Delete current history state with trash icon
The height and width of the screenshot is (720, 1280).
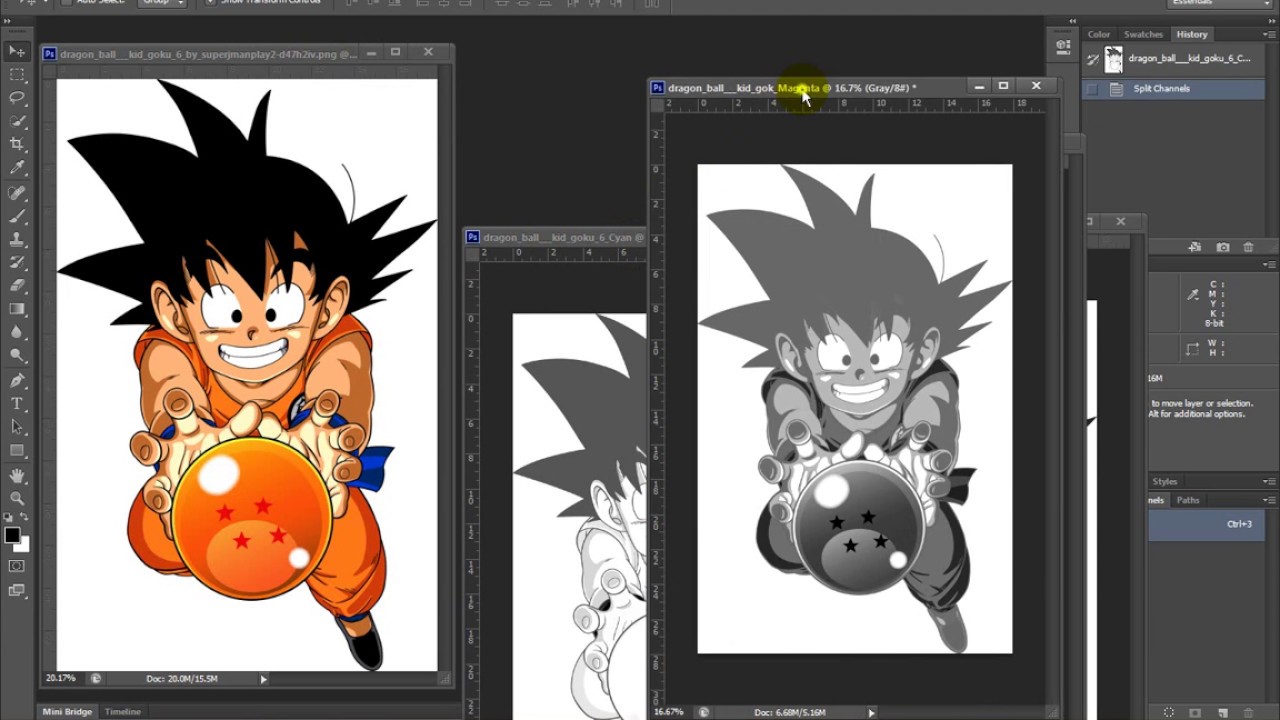coord(1248,247)
